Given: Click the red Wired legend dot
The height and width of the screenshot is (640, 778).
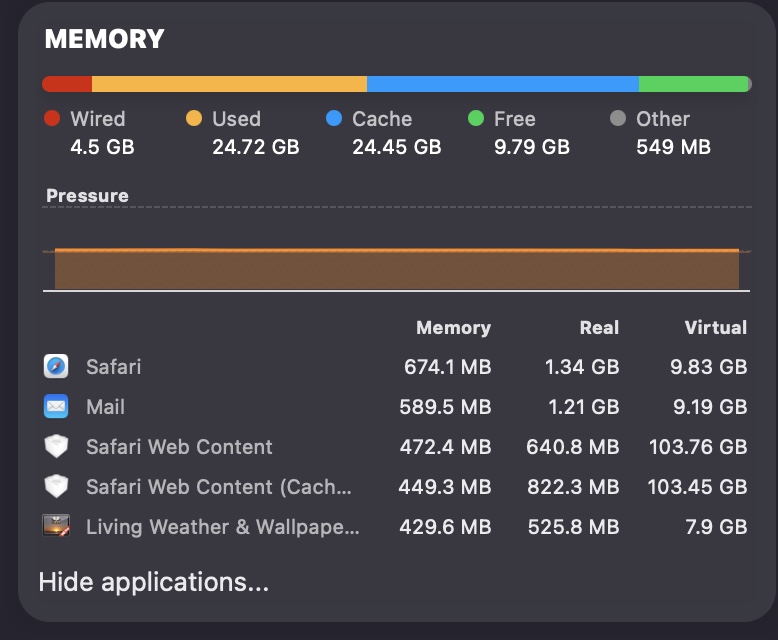Looking at the screenshot, I should [x=52, y=119].
